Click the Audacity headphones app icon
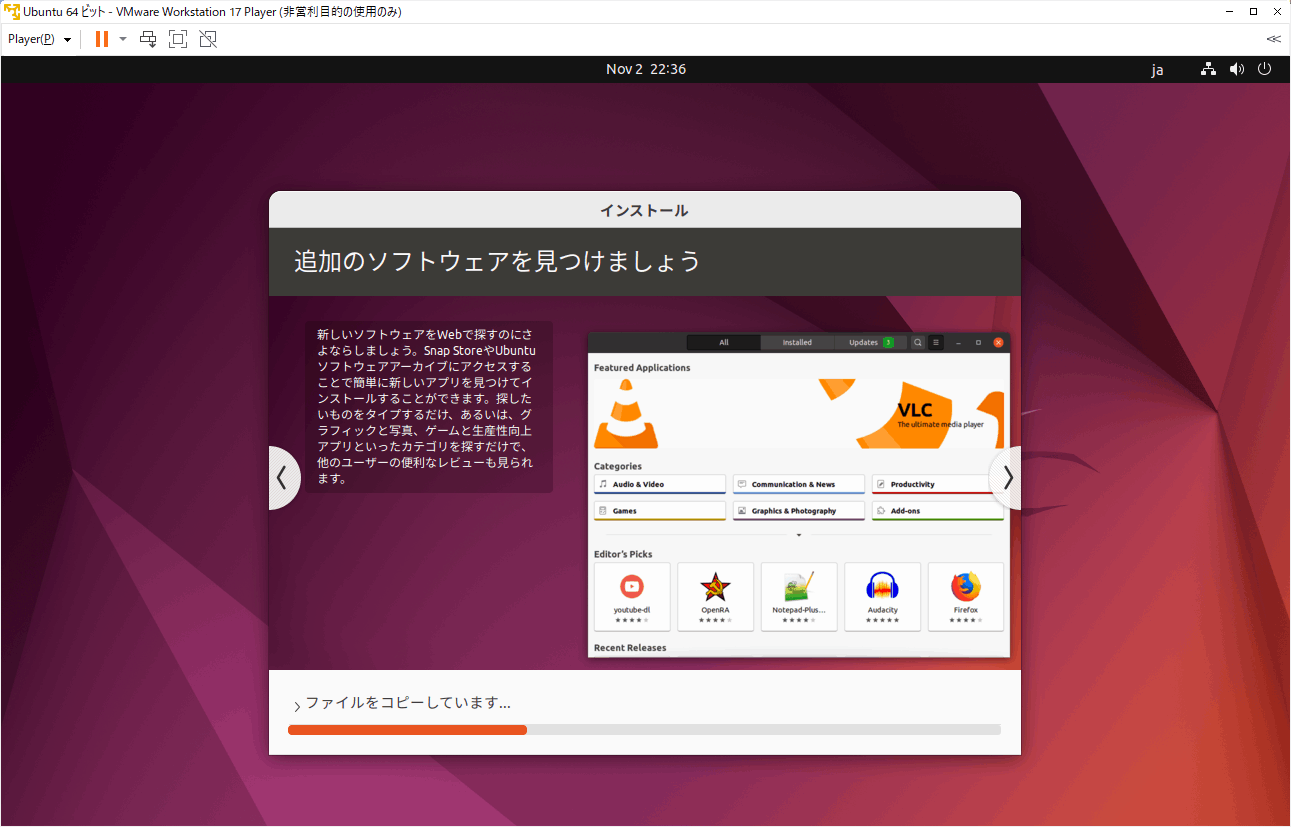Image resolution: width=1291 pixels, height=827 pixels. [x=882, y=586]
